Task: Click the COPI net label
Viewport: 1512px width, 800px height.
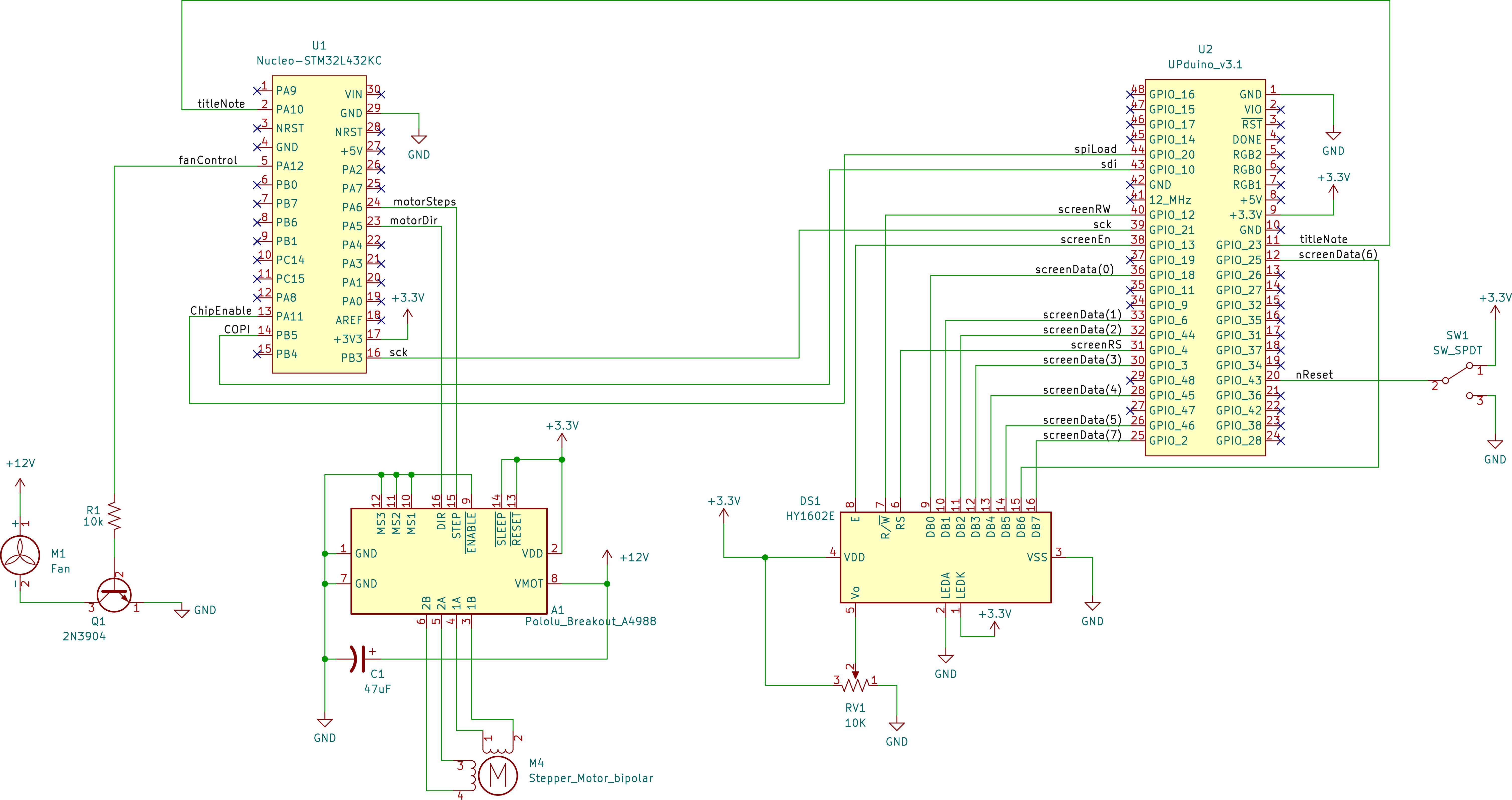Action: [237, 330]
